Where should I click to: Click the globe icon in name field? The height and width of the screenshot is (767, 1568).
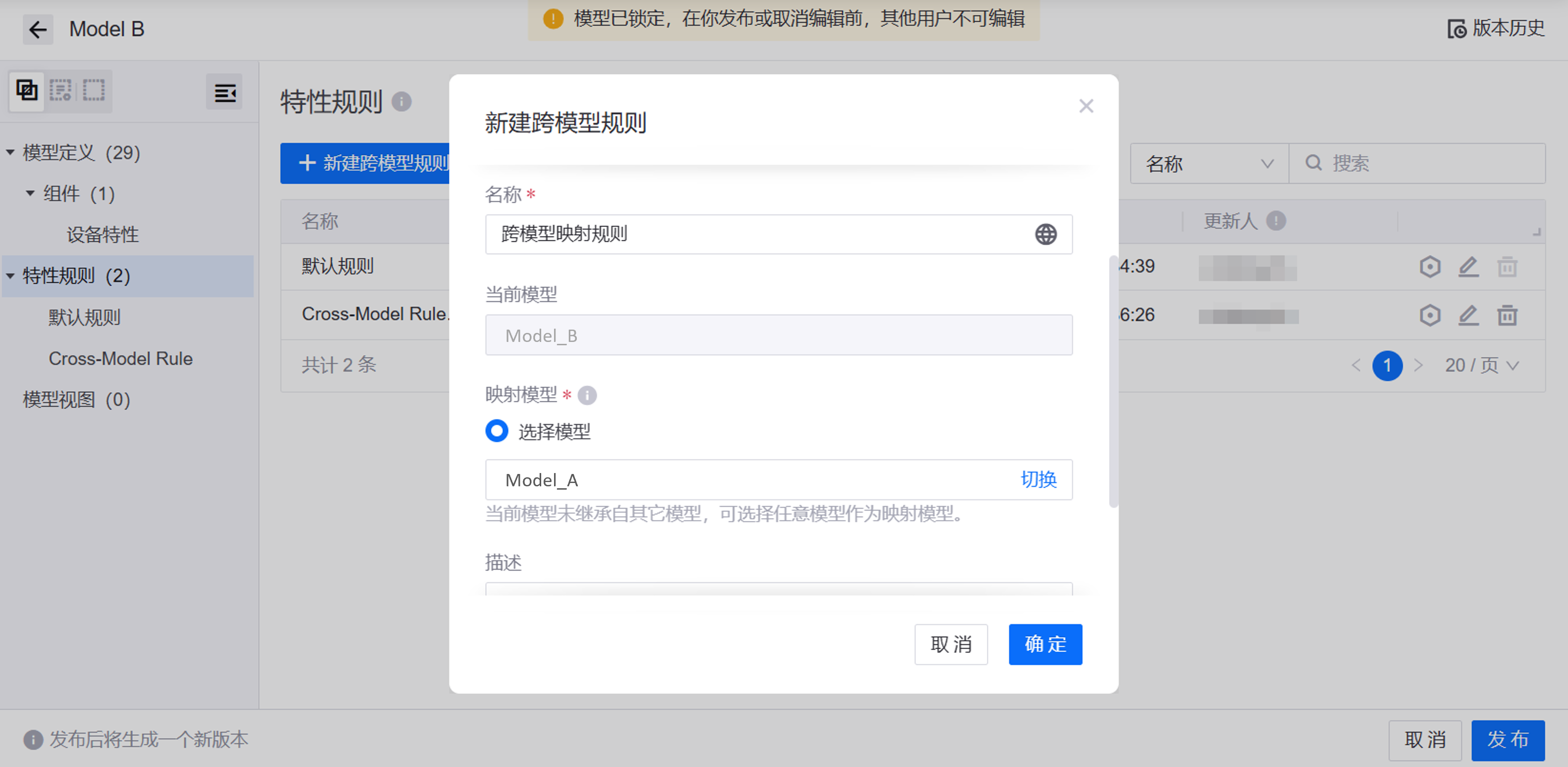(1045, 234)
